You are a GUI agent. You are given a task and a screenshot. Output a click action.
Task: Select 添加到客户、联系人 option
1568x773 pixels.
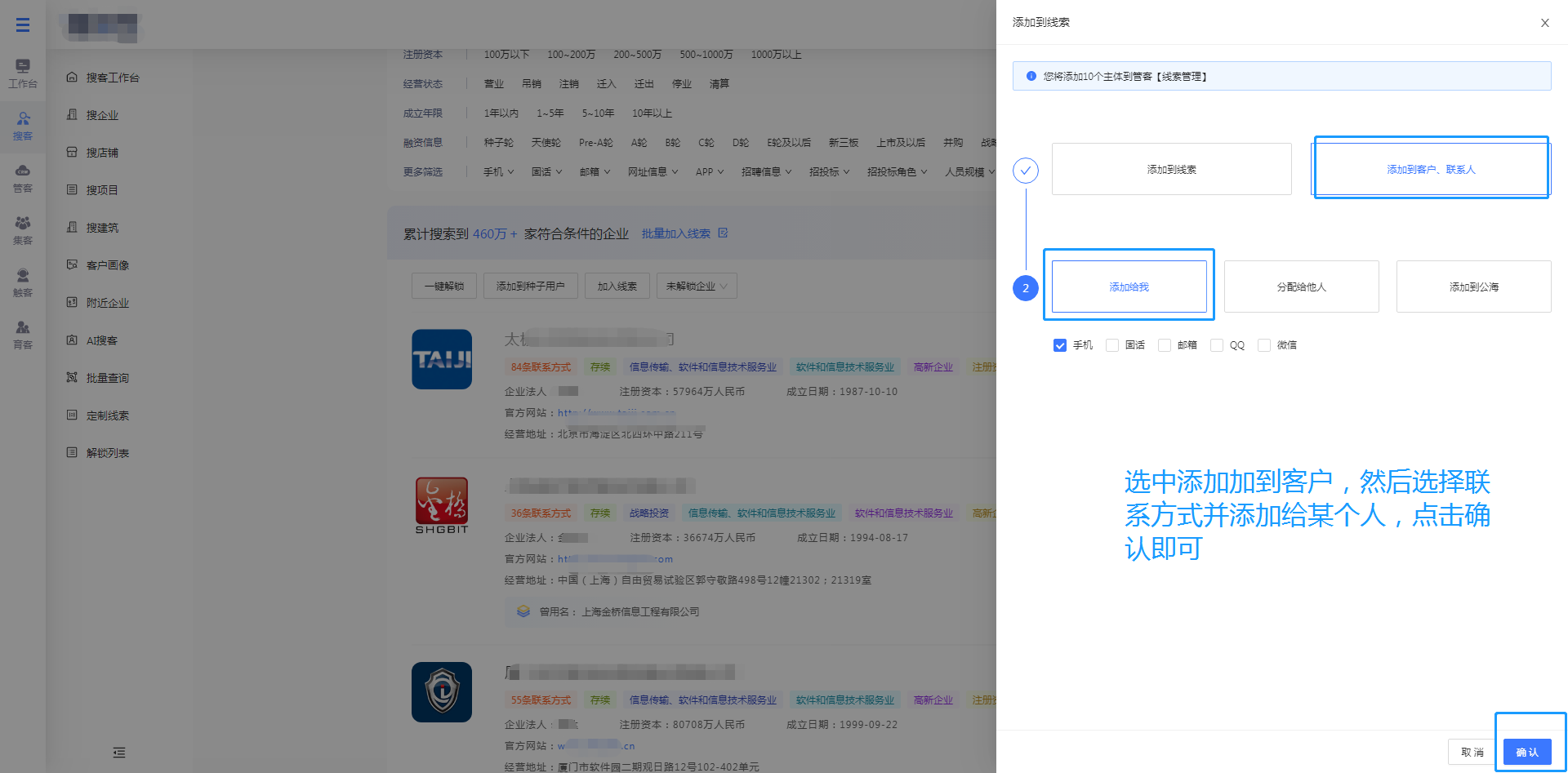[1431, 169]
